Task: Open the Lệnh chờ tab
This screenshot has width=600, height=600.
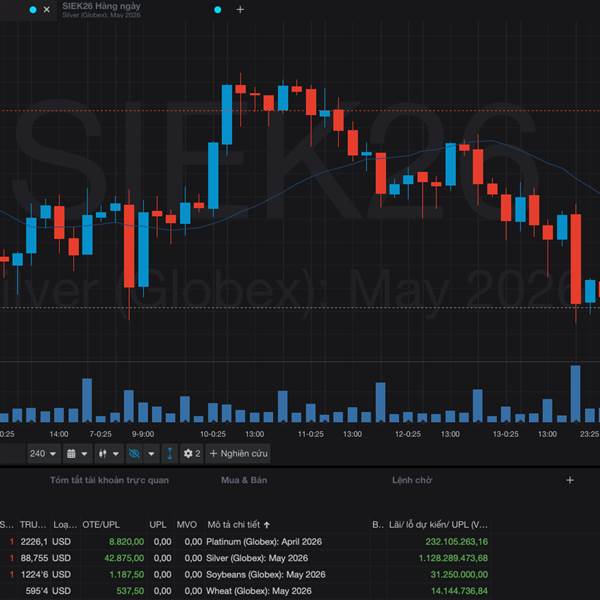Action: (411, 480)
